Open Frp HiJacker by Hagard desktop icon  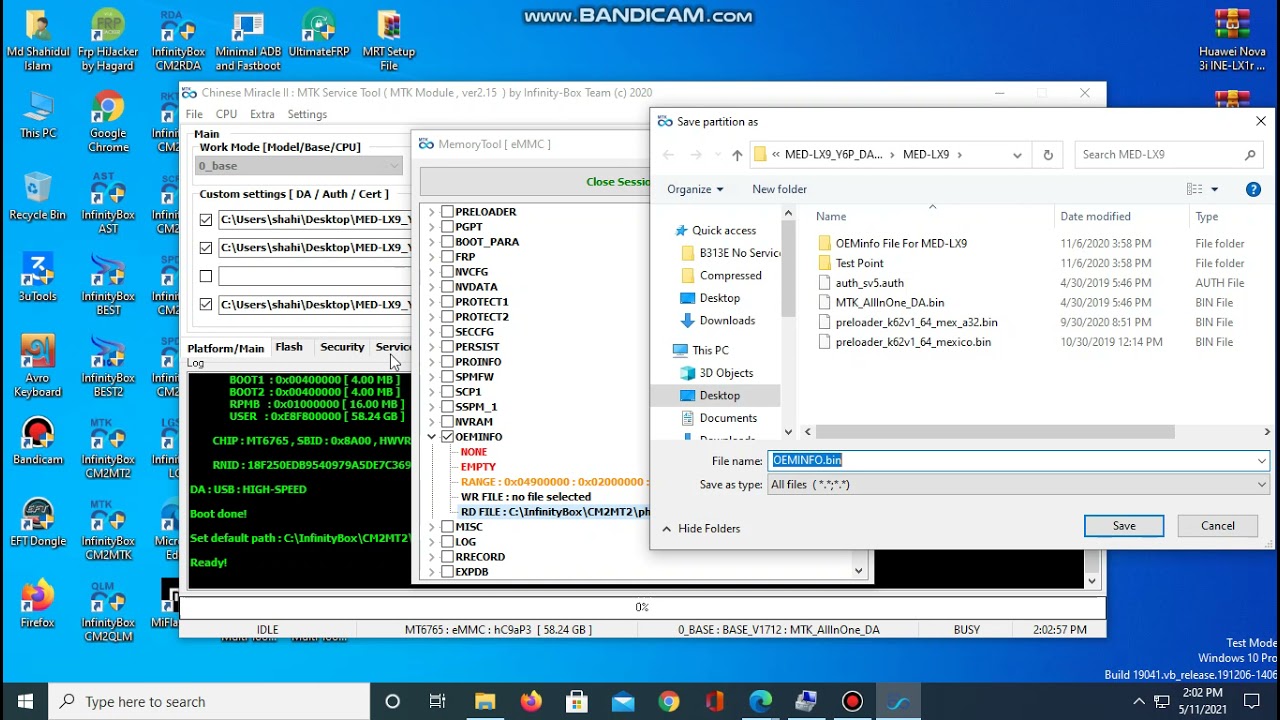coord(109,40)
